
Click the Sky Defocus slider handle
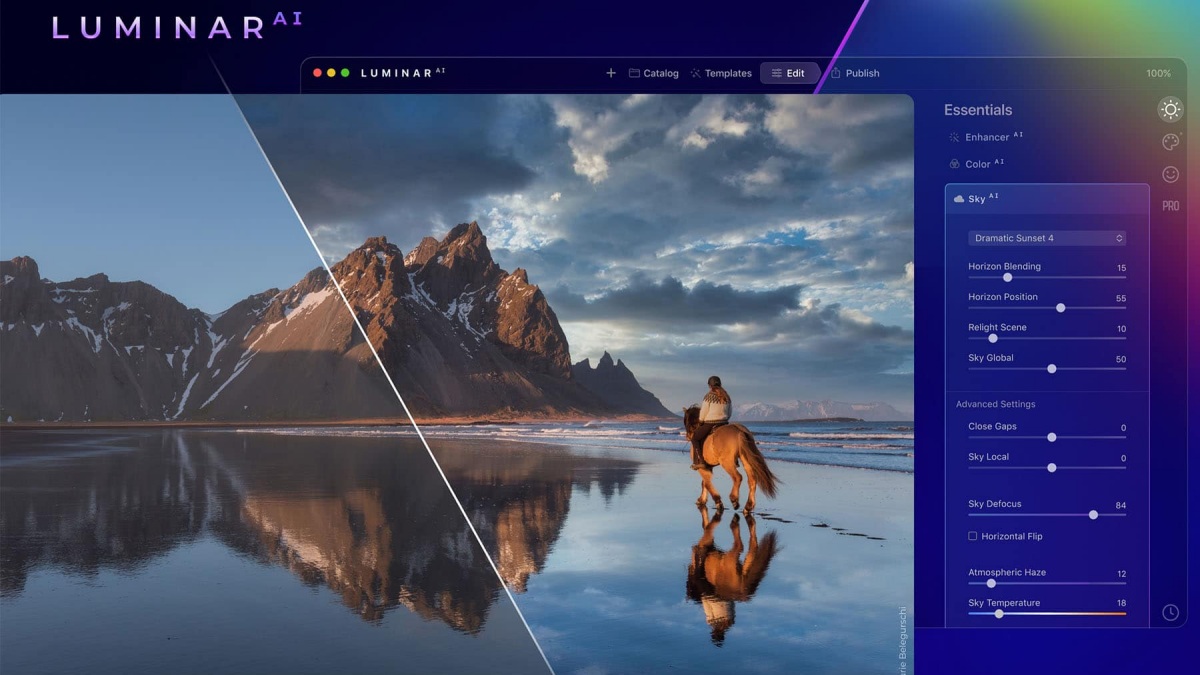(x=1093, y=514)
